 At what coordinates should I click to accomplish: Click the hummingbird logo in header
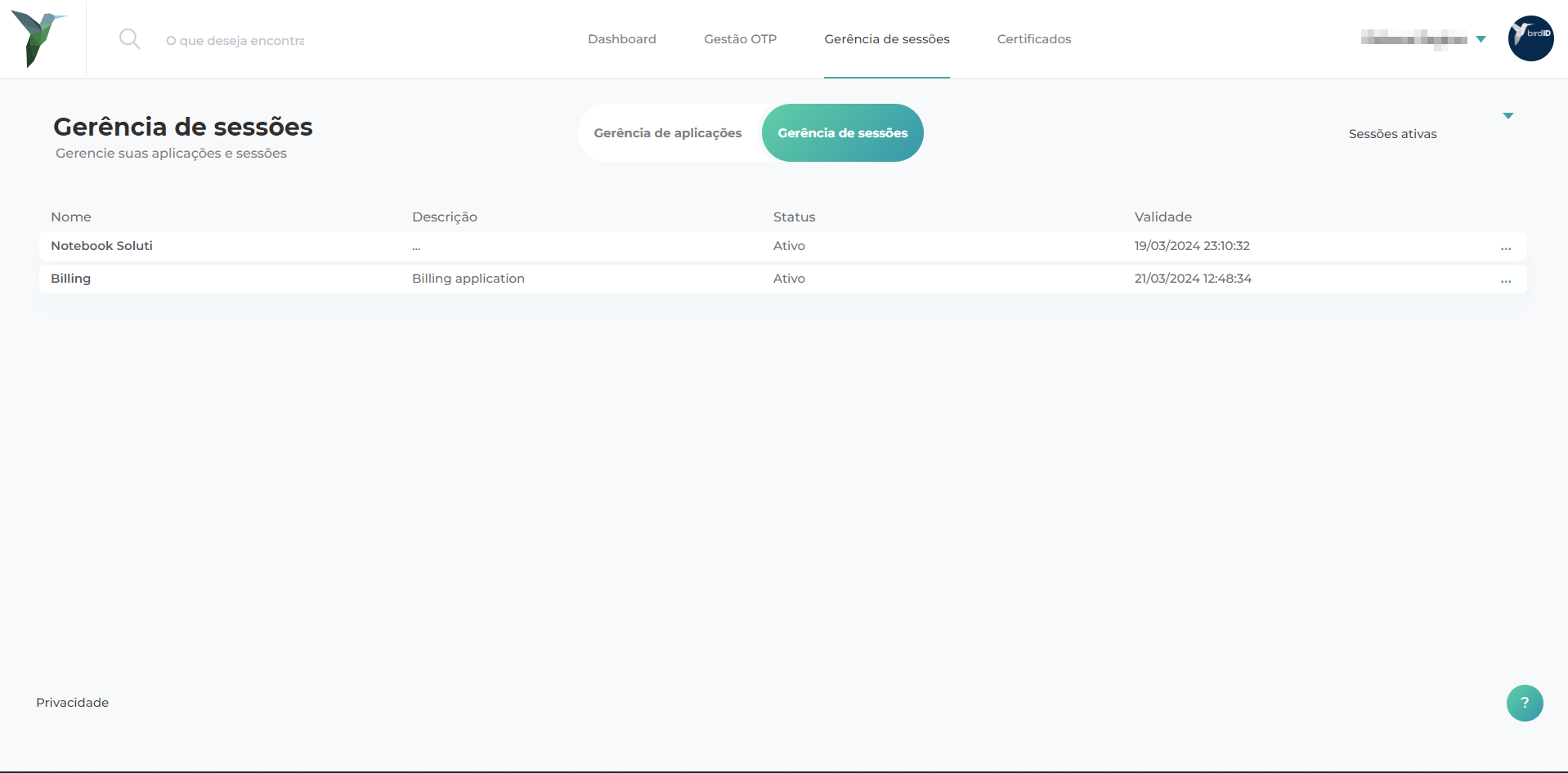point(38,38)
